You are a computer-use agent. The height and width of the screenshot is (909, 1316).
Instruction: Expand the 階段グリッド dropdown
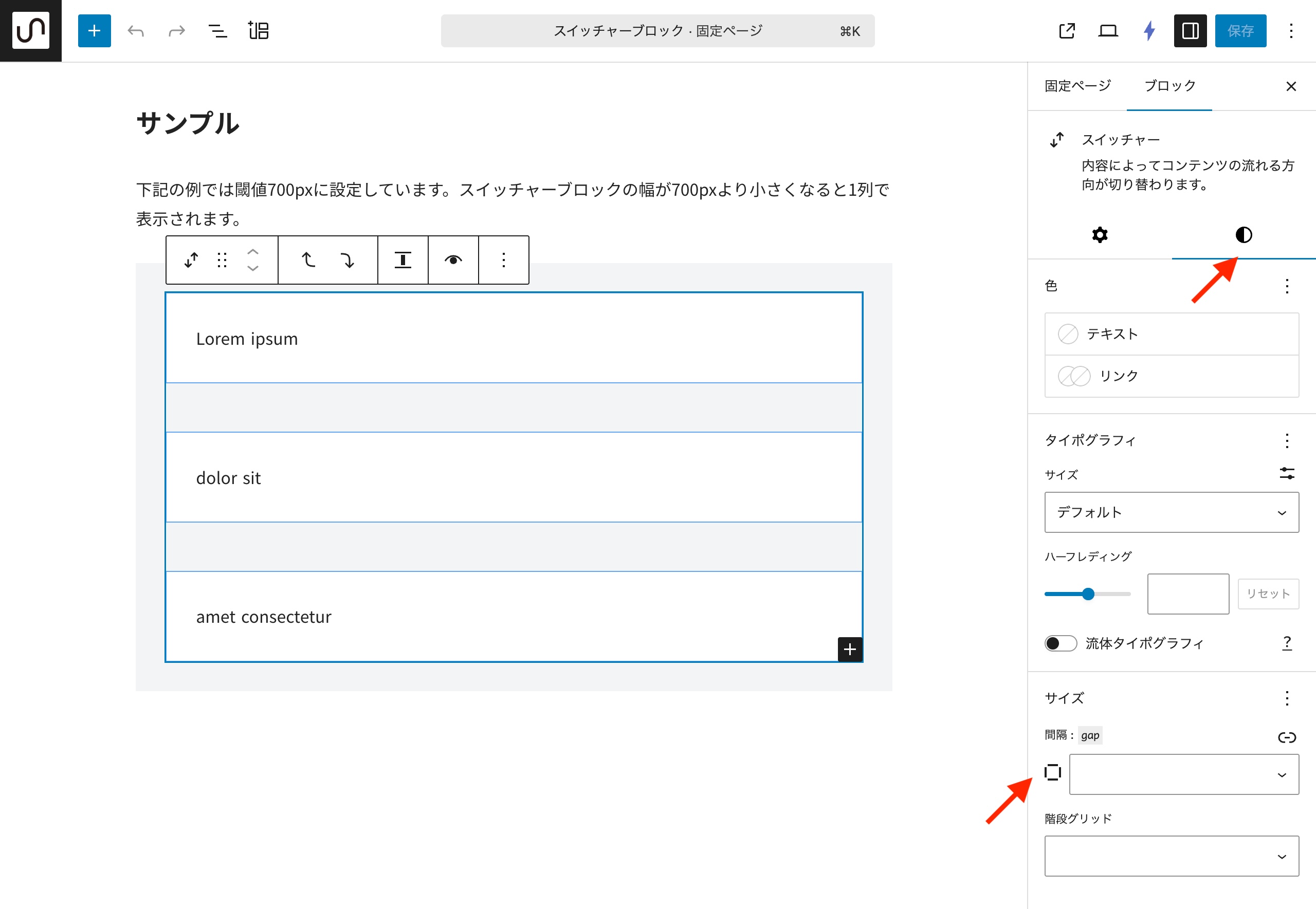click(1172, 856)
